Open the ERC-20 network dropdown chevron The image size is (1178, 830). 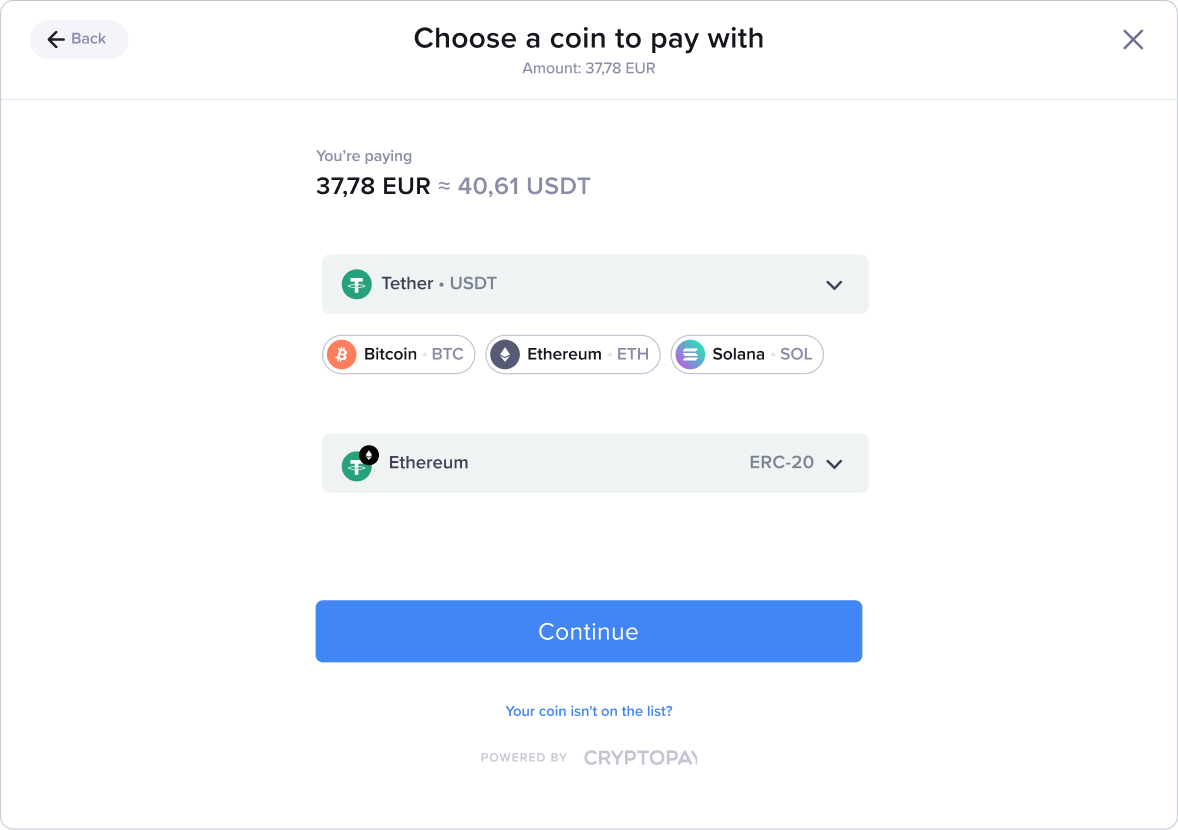(x=834, y=464)
